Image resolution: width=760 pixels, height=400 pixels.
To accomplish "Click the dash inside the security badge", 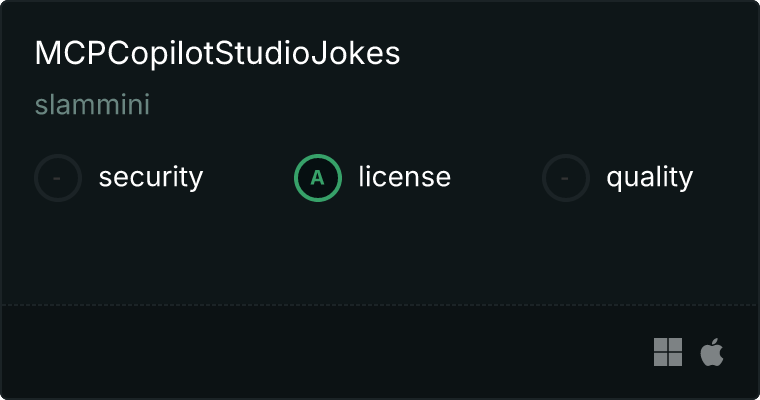I will [57, 179].
